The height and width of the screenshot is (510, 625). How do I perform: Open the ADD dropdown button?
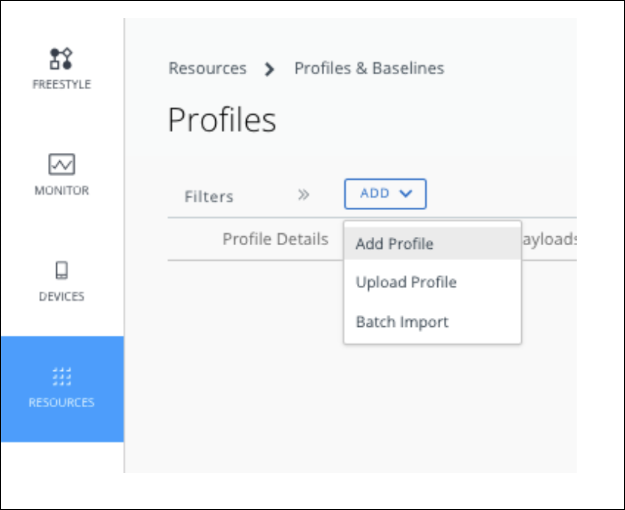385,194
